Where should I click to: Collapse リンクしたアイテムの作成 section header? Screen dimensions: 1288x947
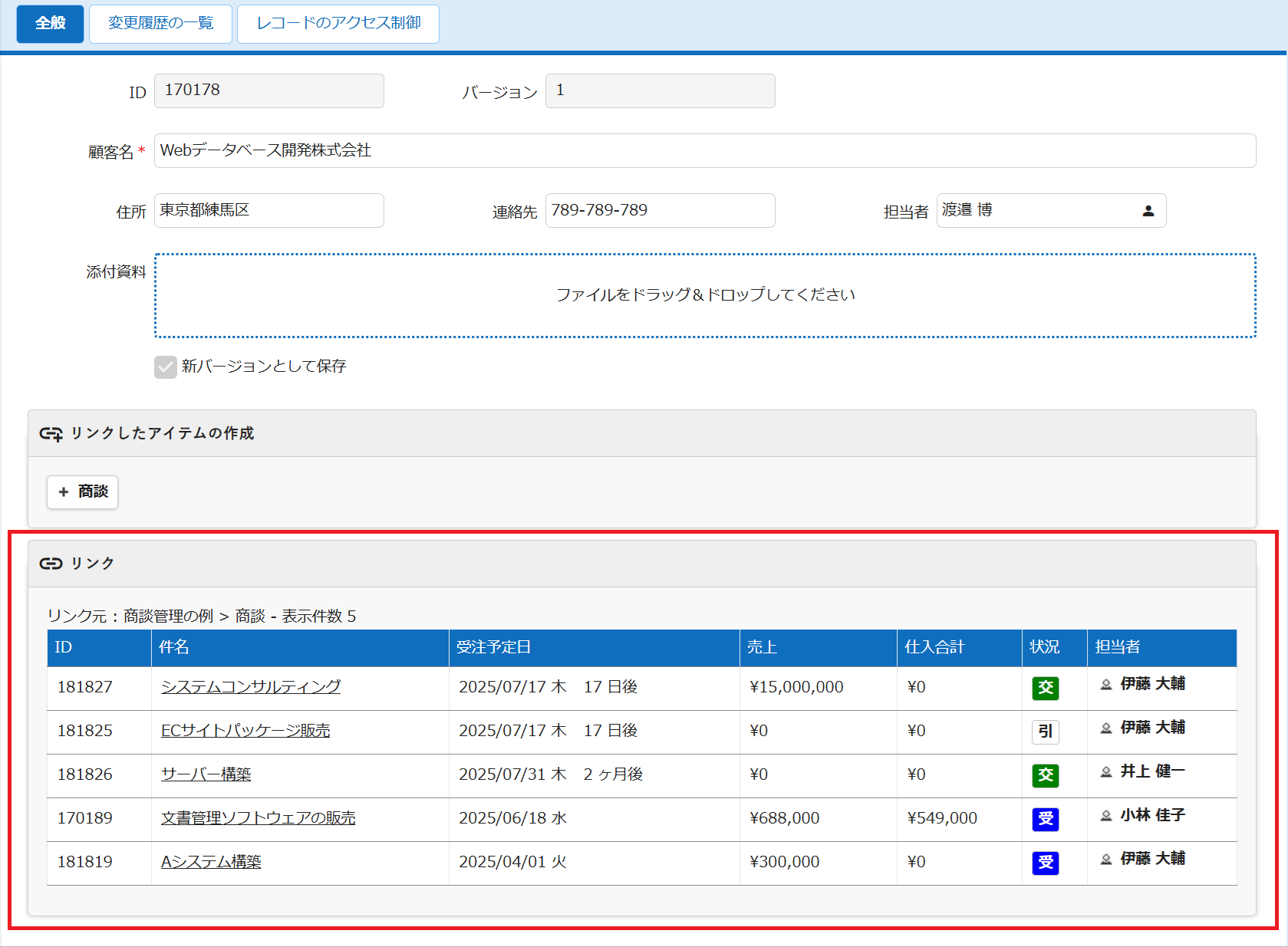click(642, 434)
